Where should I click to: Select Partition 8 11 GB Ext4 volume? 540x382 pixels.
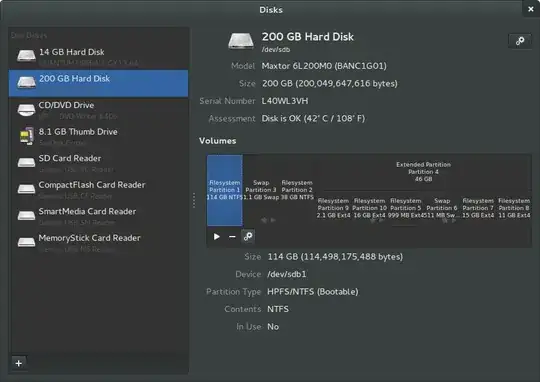[x=514, y=208]
